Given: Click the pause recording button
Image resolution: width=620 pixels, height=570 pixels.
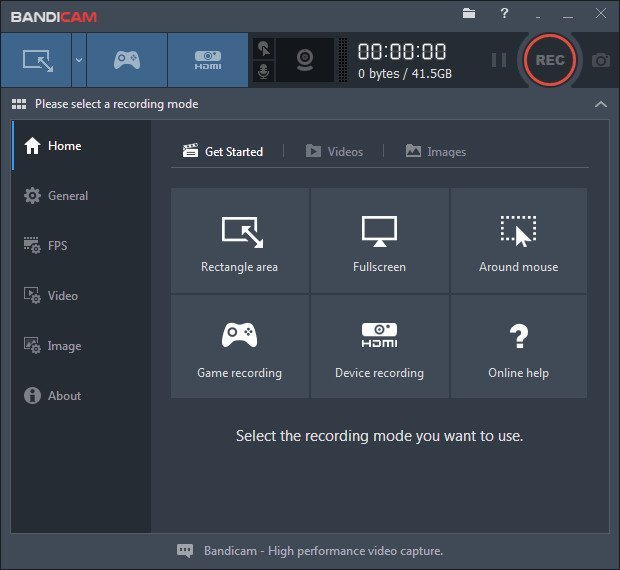Looking at the screenshot, I should [x=498, y=60].
